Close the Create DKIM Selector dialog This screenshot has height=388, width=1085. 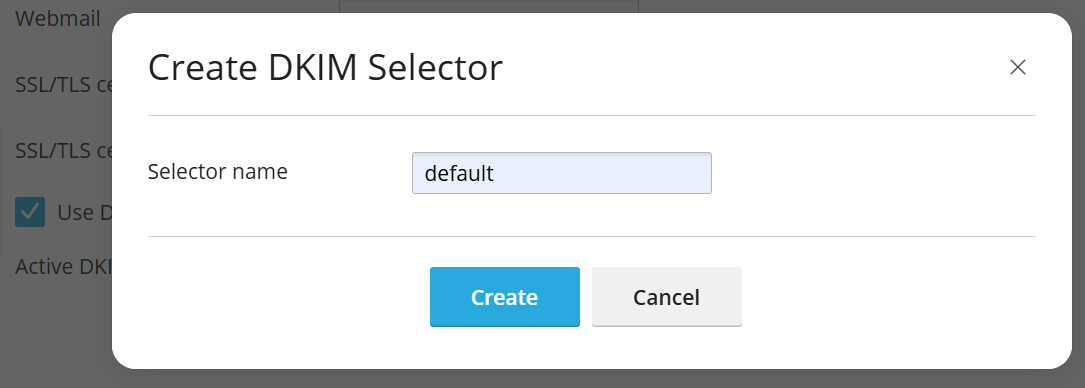pos(1017,67)
